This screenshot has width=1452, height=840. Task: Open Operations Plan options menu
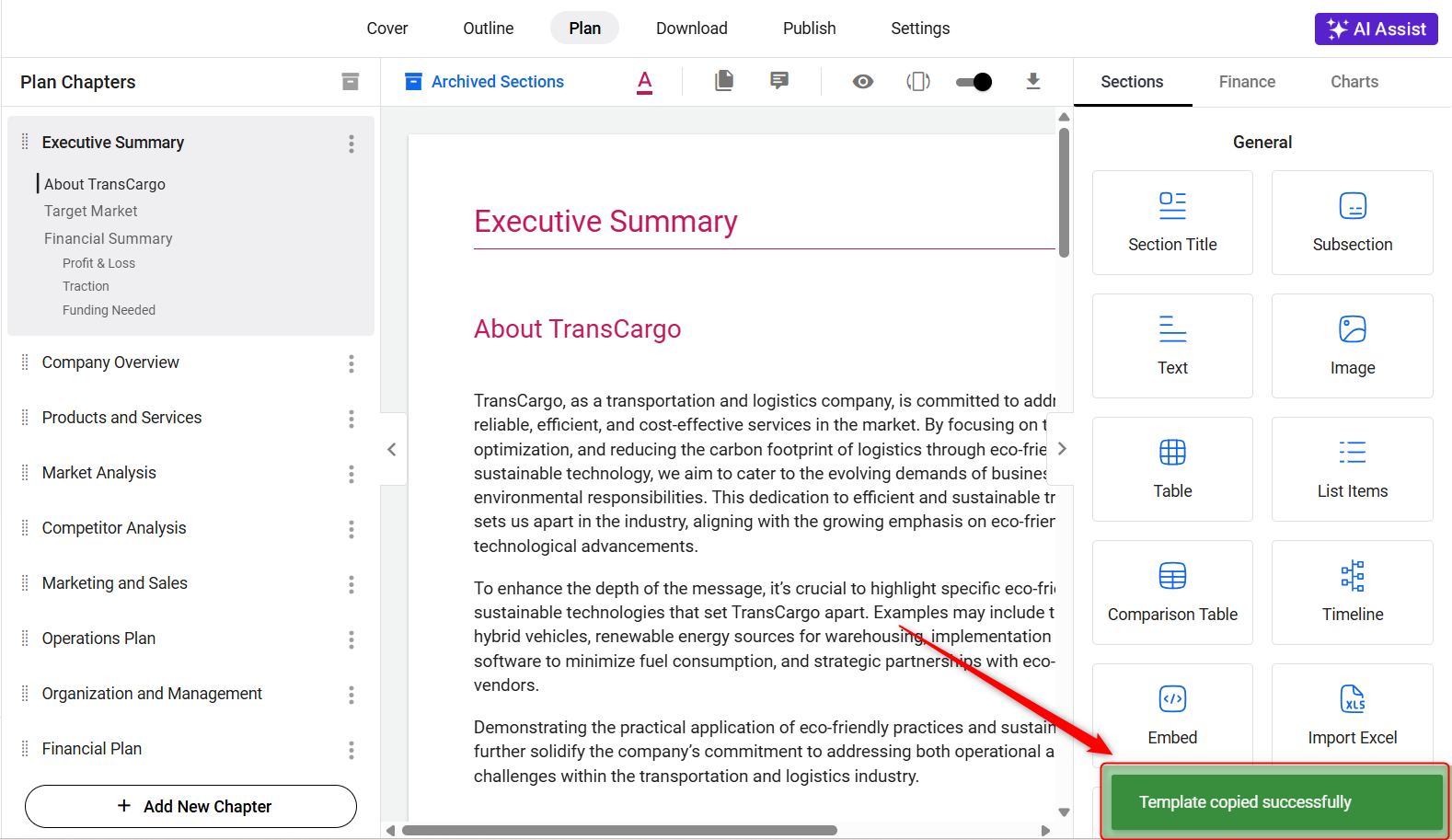click(351, 639)
